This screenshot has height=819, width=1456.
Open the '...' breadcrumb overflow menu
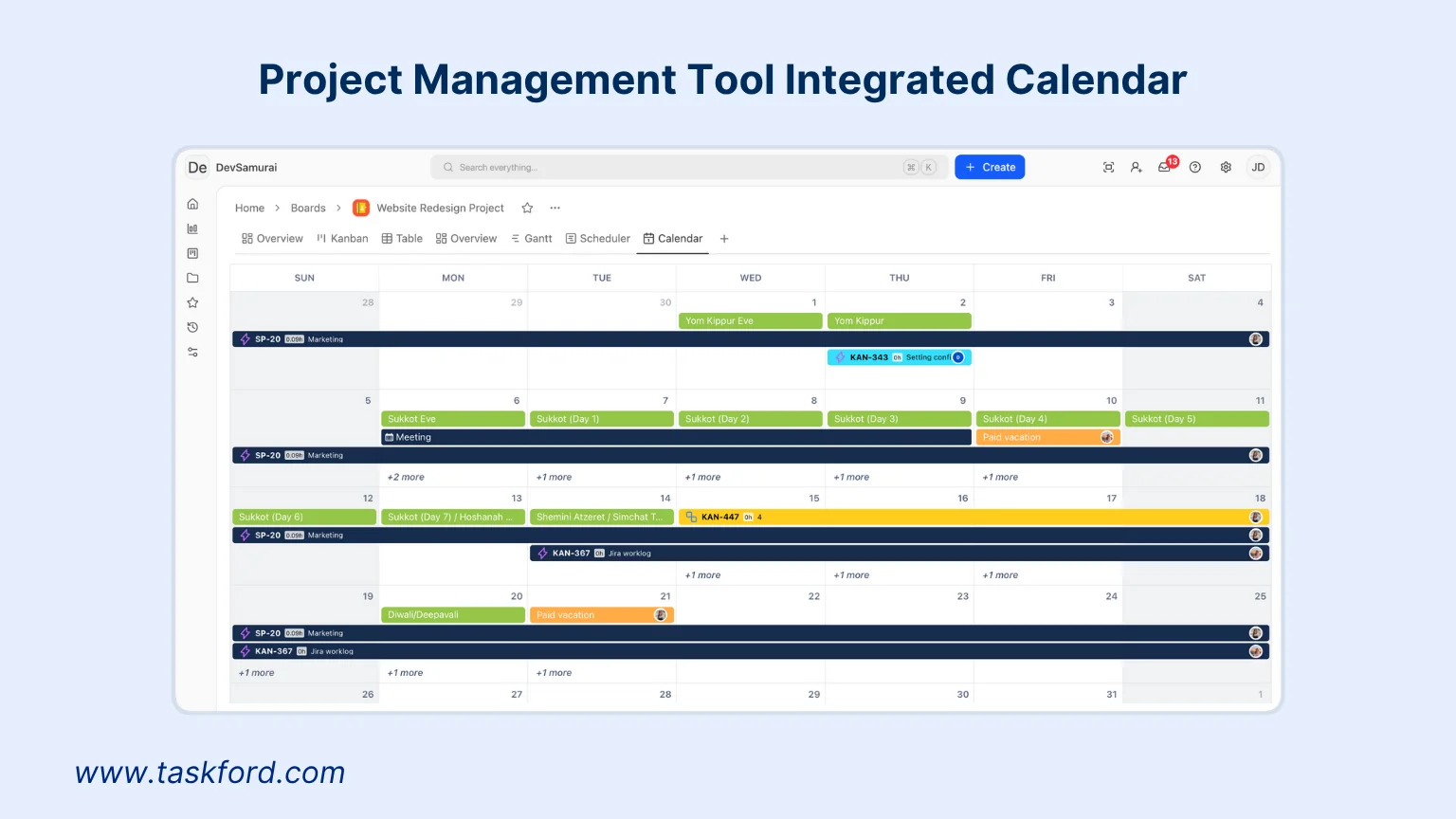555,208
